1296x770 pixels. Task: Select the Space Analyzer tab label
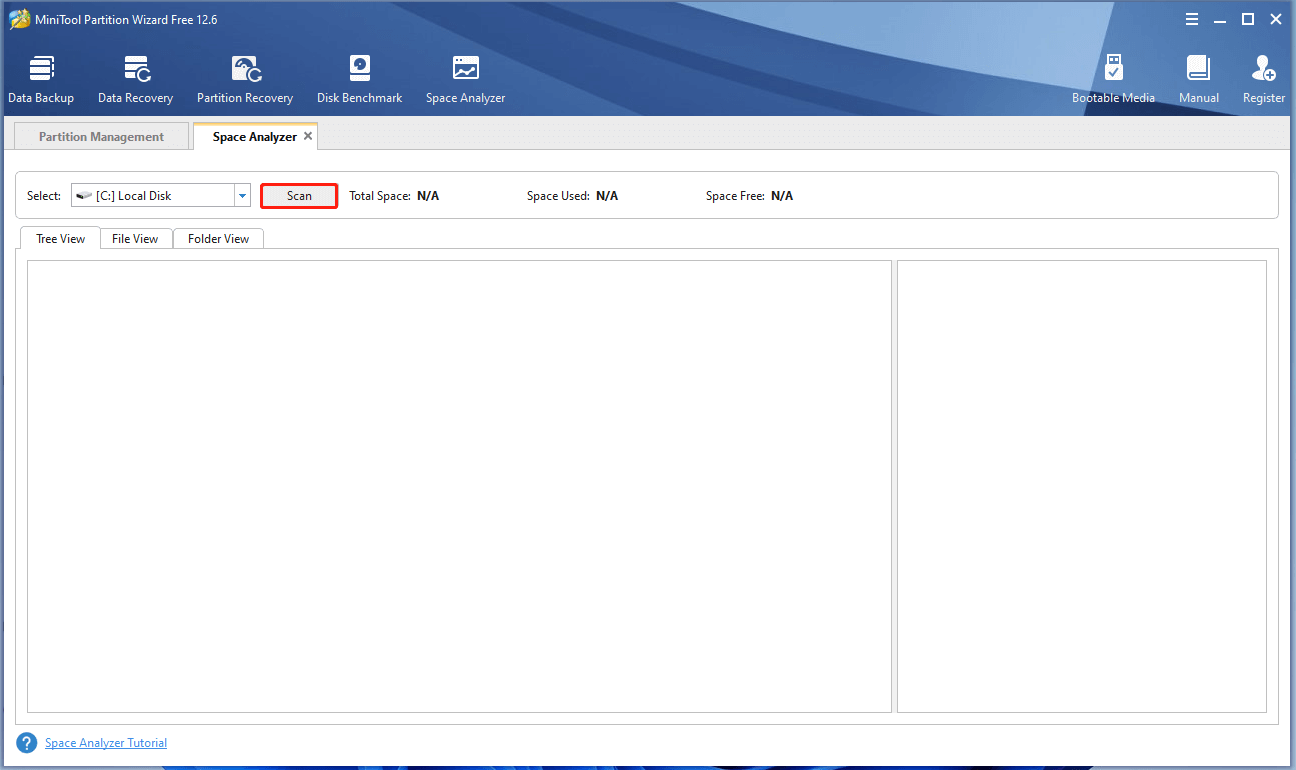click(x=254, y=137)
